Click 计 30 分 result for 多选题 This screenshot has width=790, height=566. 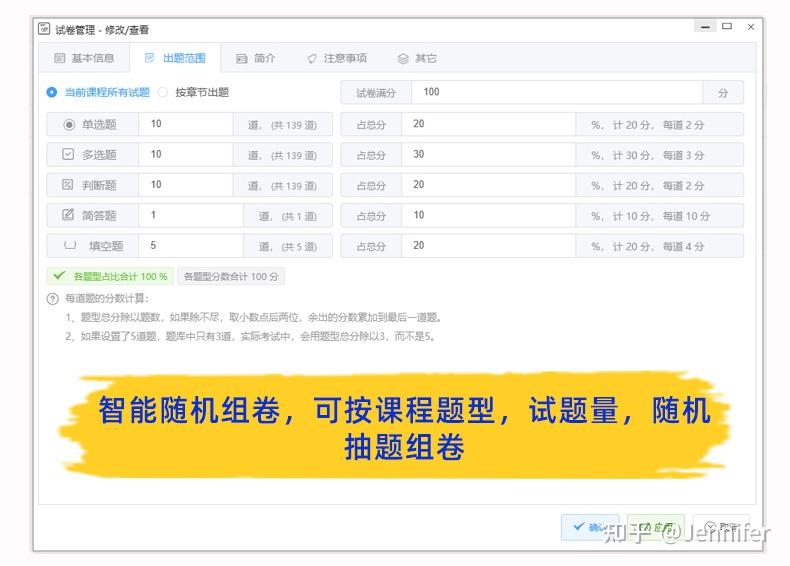coord(632,156)
